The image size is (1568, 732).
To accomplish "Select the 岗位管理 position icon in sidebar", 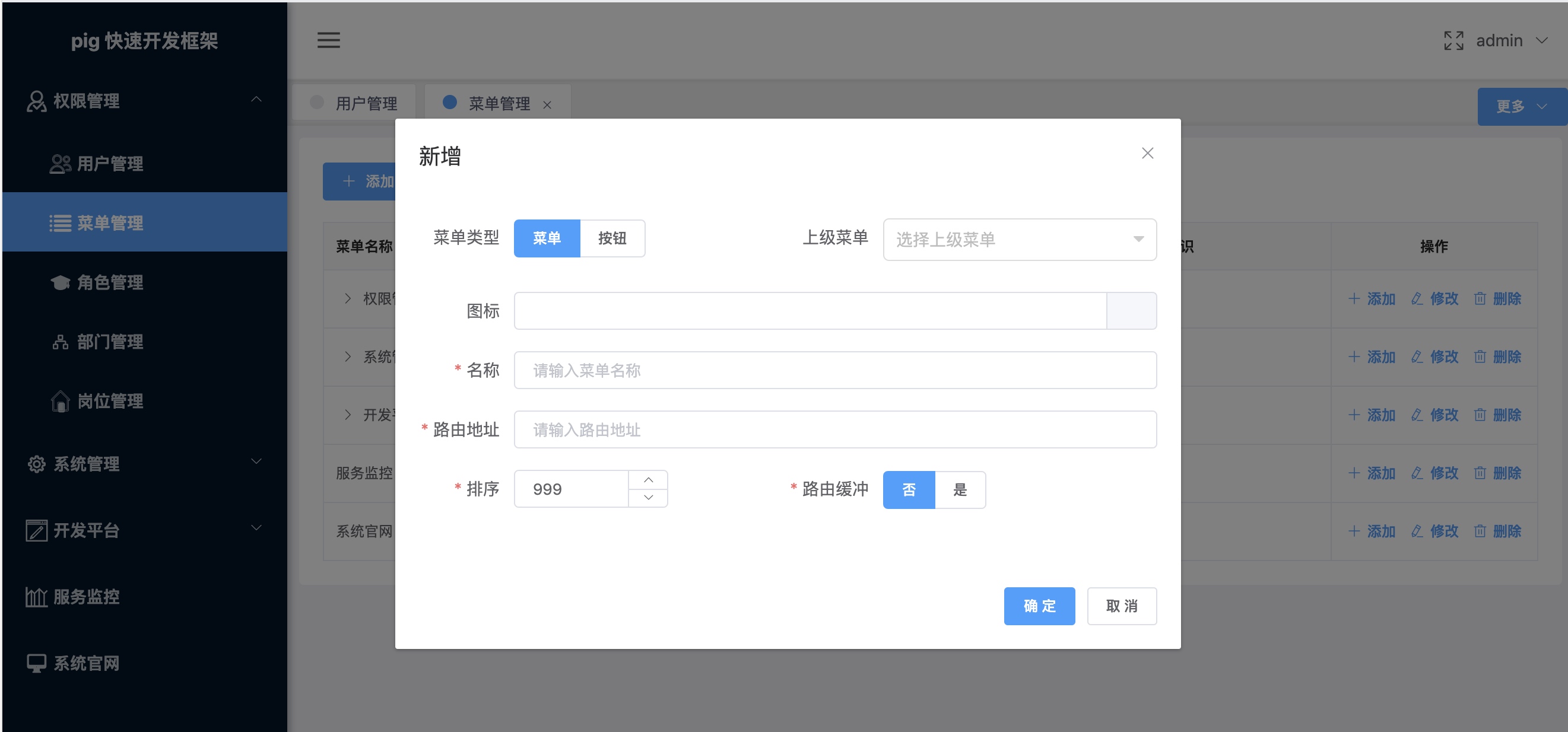I will click(x=60, y=402).
